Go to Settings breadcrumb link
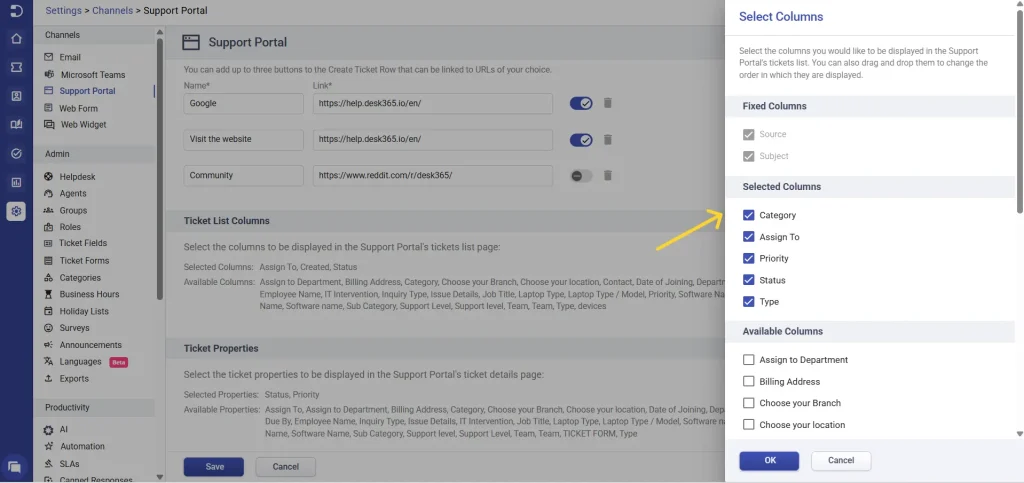 click(63, 10)
